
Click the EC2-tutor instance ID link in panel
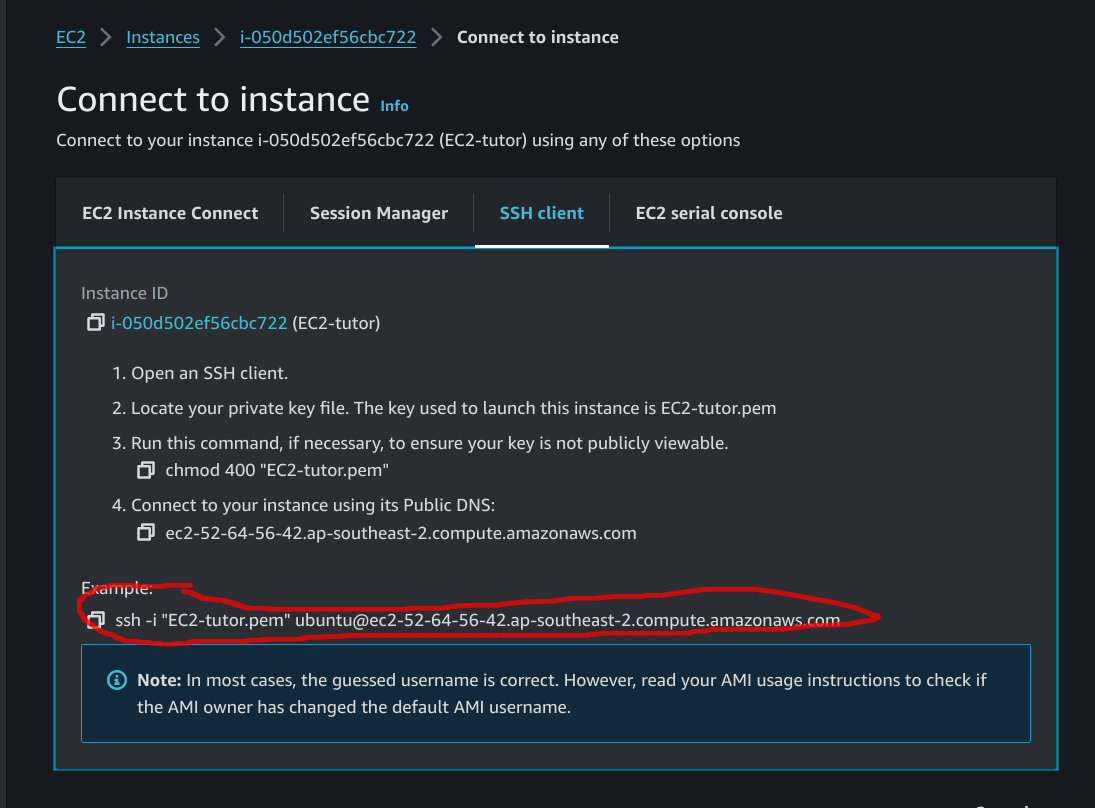[x=200, y=323]
